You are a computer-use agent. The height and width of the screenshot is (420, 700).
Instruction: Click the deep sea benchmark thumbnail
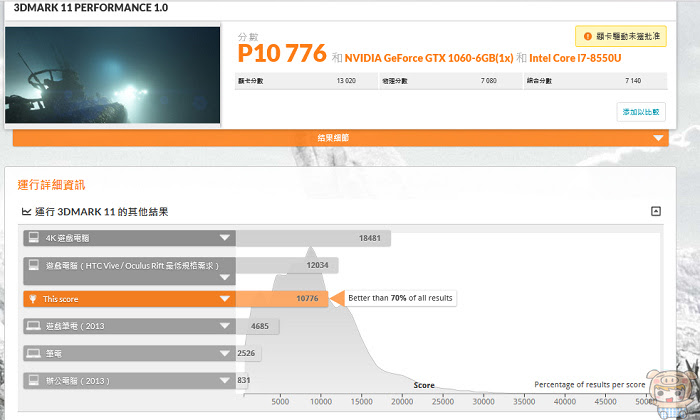[112, 75]
